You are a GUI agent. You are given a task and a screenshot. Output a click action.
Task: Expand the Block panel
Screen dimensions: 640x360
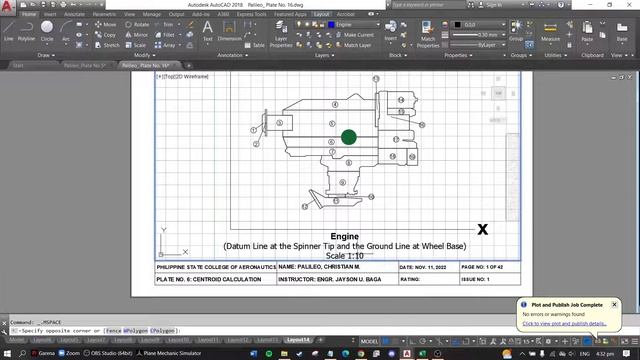coord(398,55)
